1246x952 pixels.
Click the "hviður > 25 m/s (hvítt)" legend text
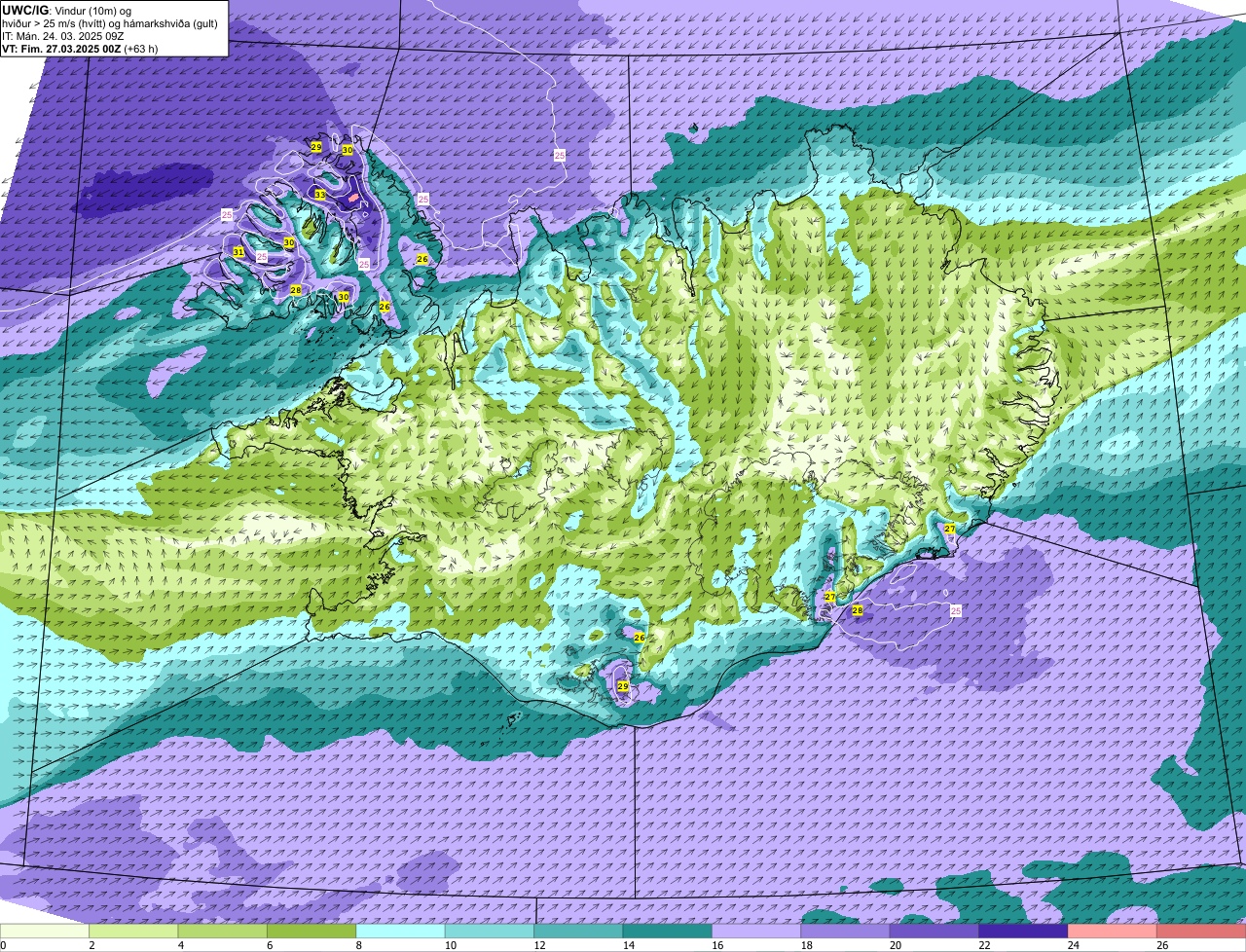point(57,23)
